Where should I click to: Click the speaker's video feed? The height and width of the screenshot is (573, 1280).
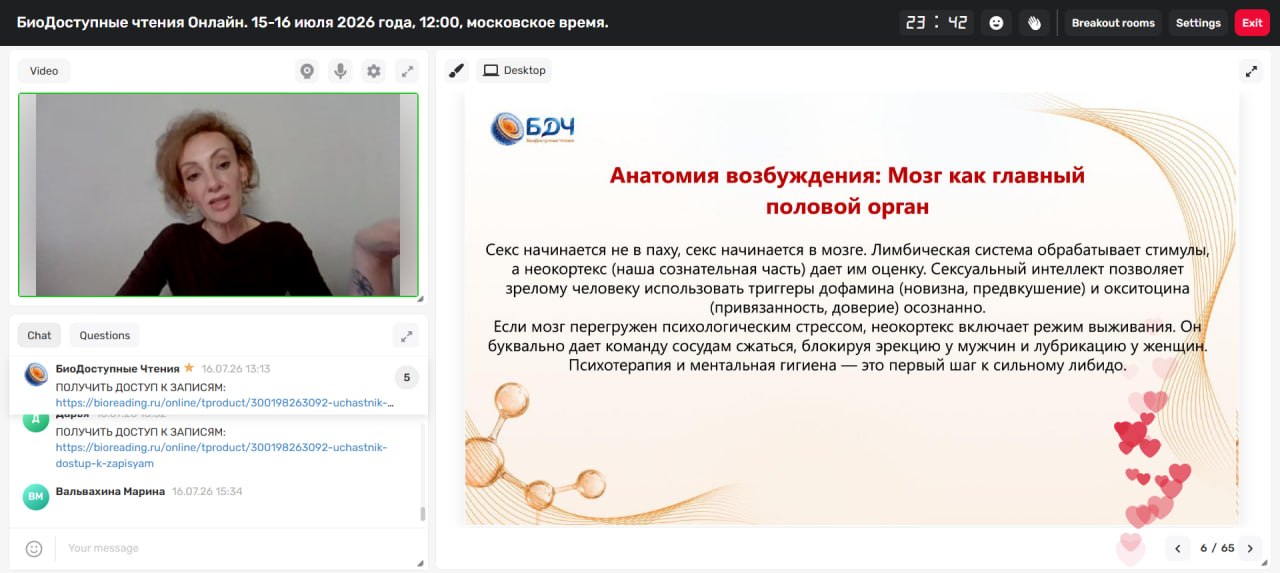tap(218, 194)
